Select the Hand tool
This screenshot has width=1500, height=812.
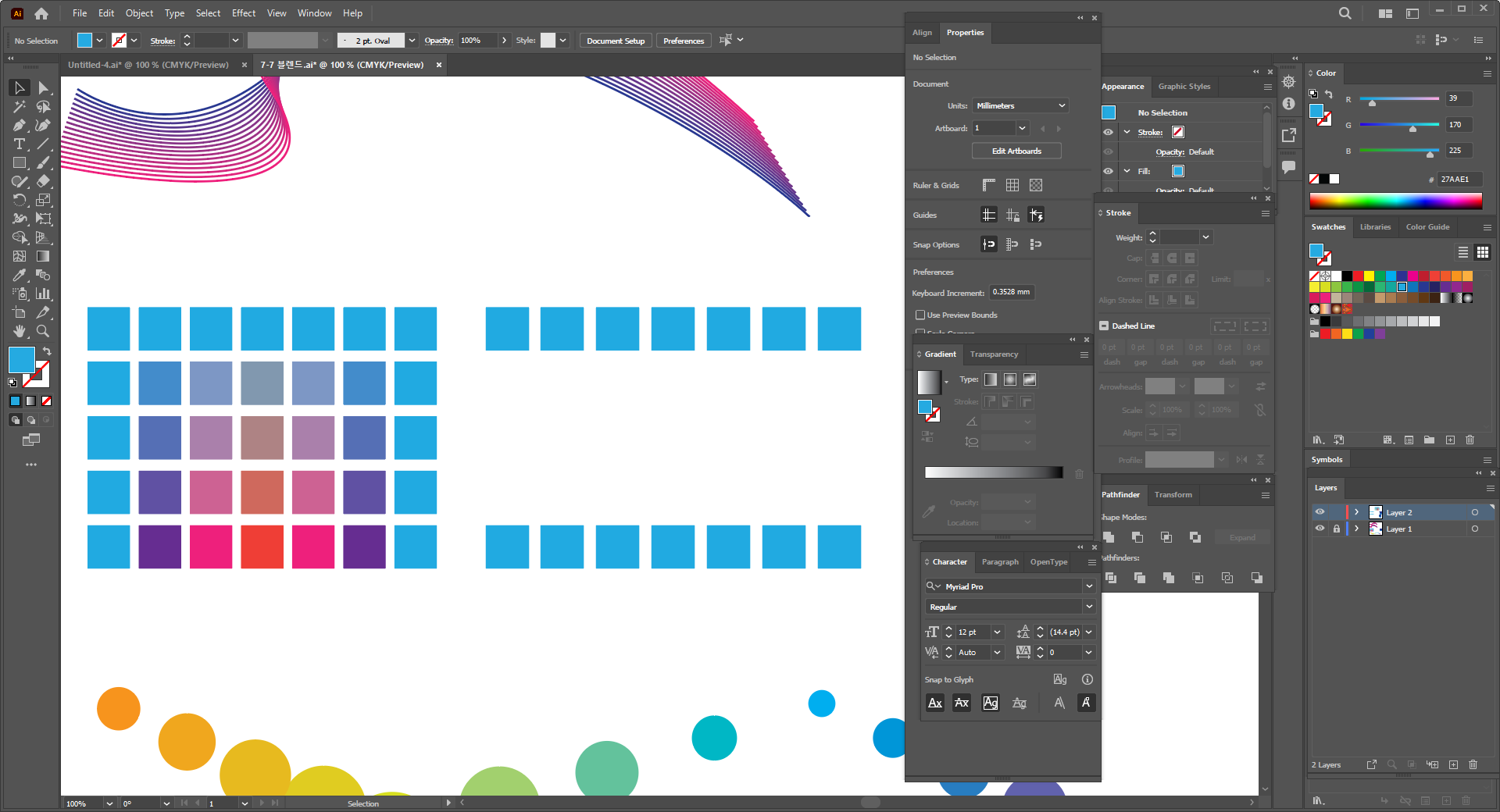point(20,332)
